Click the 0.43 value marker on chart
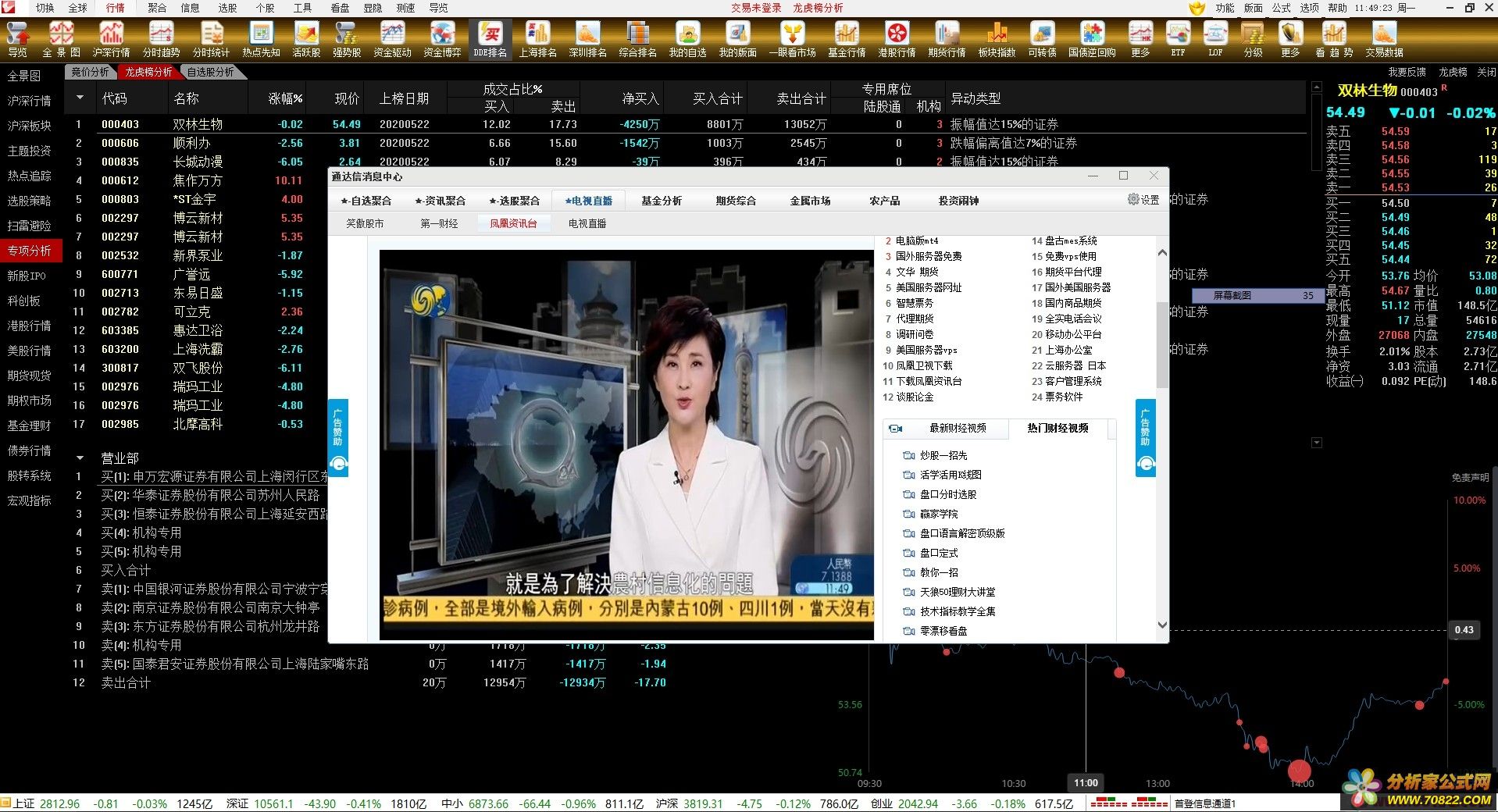This screenshot has width=1498, height=812. coord(1464,629)
